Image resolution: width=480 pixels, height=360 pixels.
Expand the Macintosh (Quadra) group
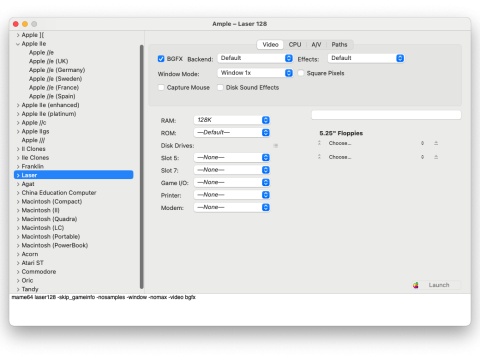18,219
